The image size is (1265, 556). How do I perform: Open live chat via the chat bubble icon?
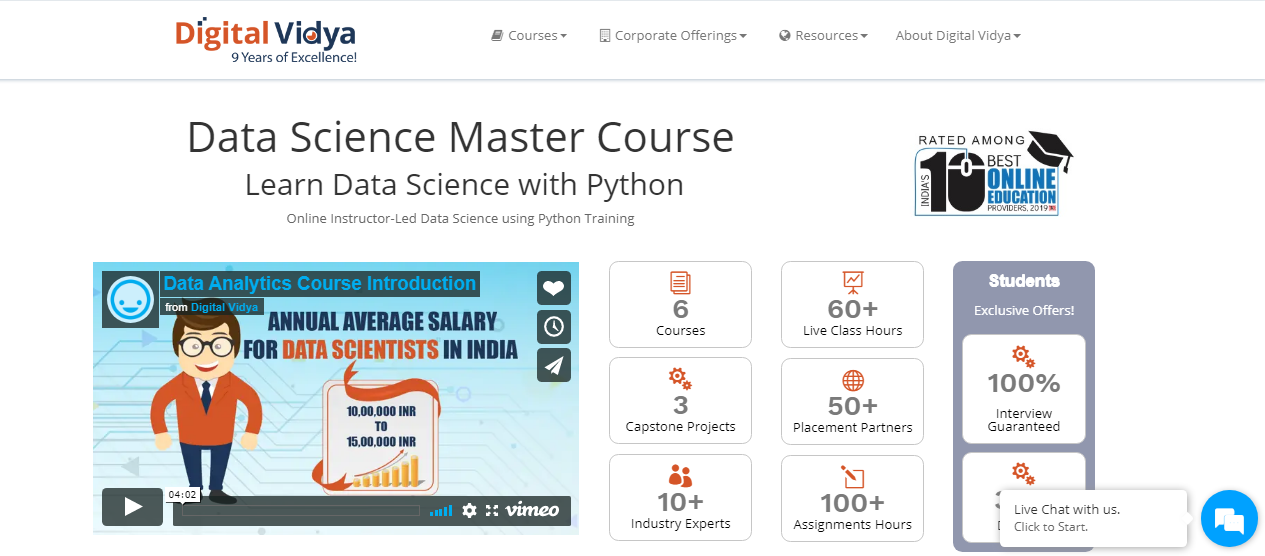[x=1228, y=518]
